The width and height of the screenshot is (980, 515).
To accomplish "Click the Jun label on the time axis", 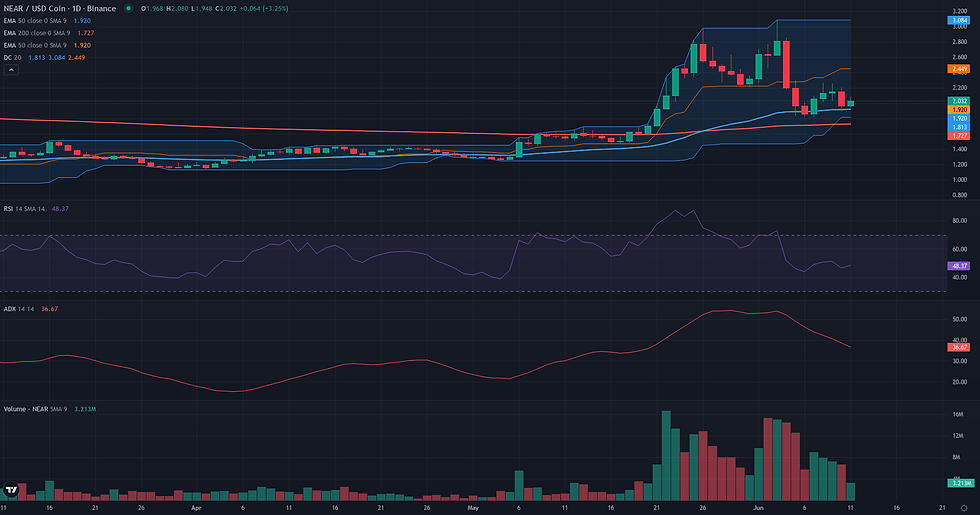I will click(x=758, y=508).
